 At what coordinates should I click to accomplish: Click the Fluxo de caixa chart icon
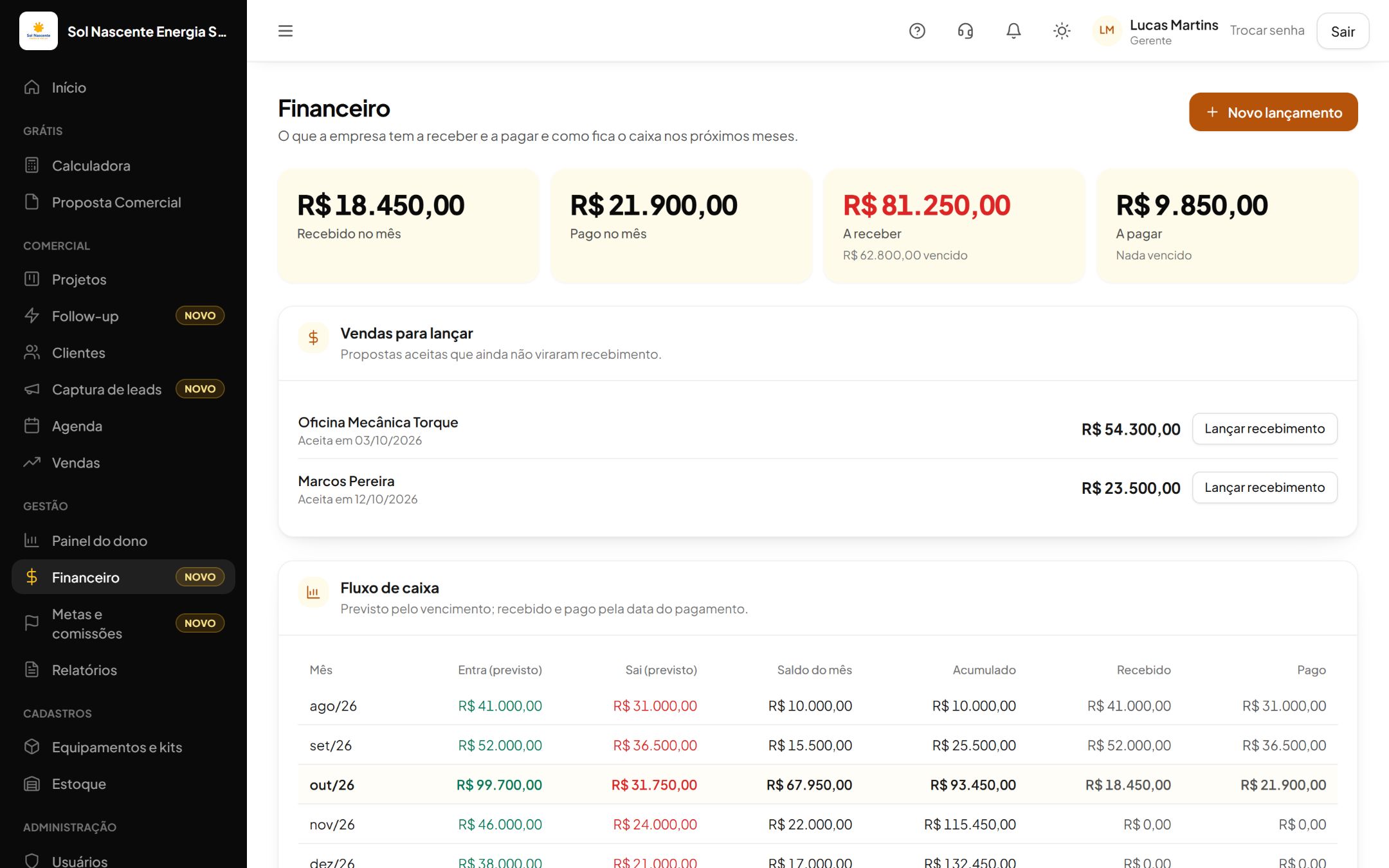pos(313,592)
